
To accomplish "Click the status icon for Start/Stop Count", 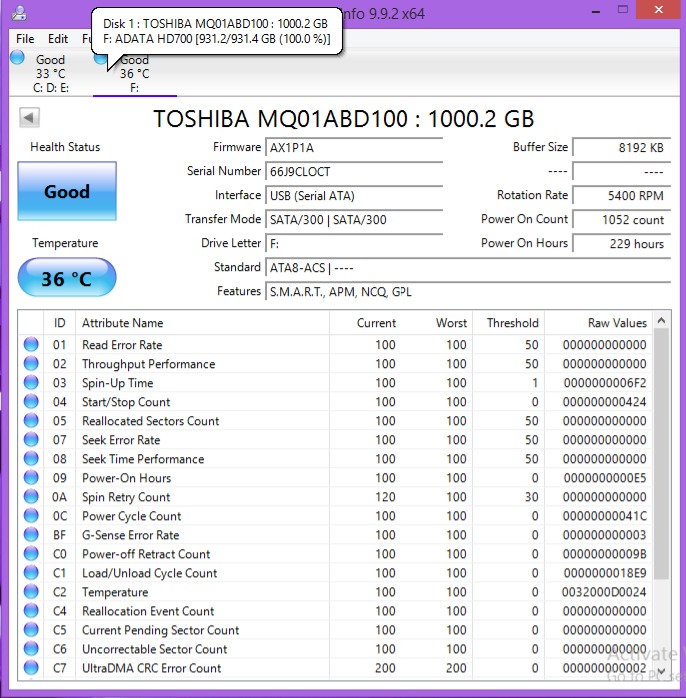I will point(31,402).
